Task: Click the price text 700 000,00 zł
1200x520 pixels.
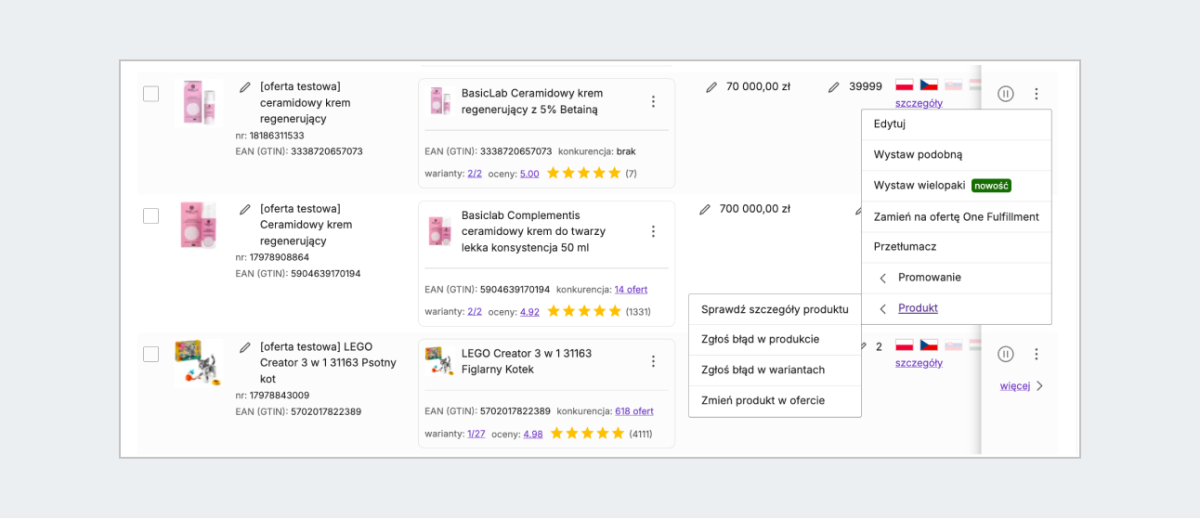Action: pyautogui.click(x=755, y=209)
